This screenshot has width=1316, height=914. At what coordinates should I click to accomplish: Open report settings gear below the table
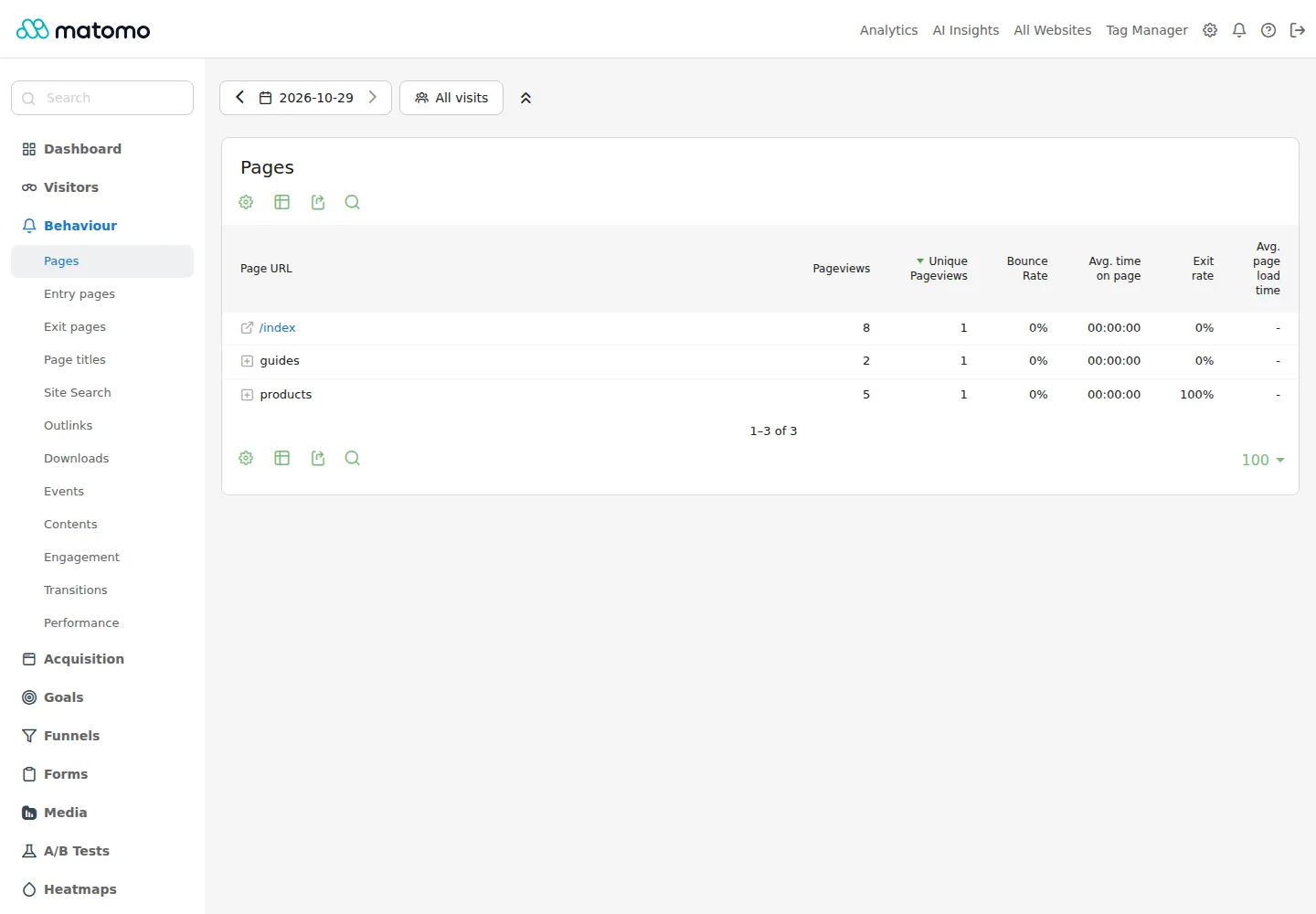pos(246,458)
